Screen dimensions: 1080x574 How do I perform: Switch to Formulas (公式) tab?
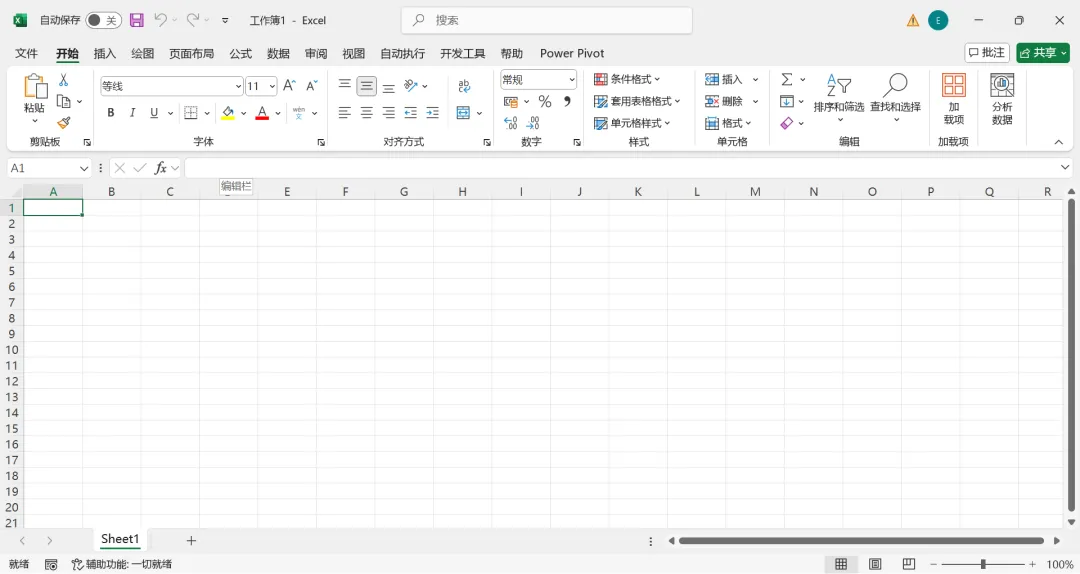pyautogui.click(x=240, y=53)
